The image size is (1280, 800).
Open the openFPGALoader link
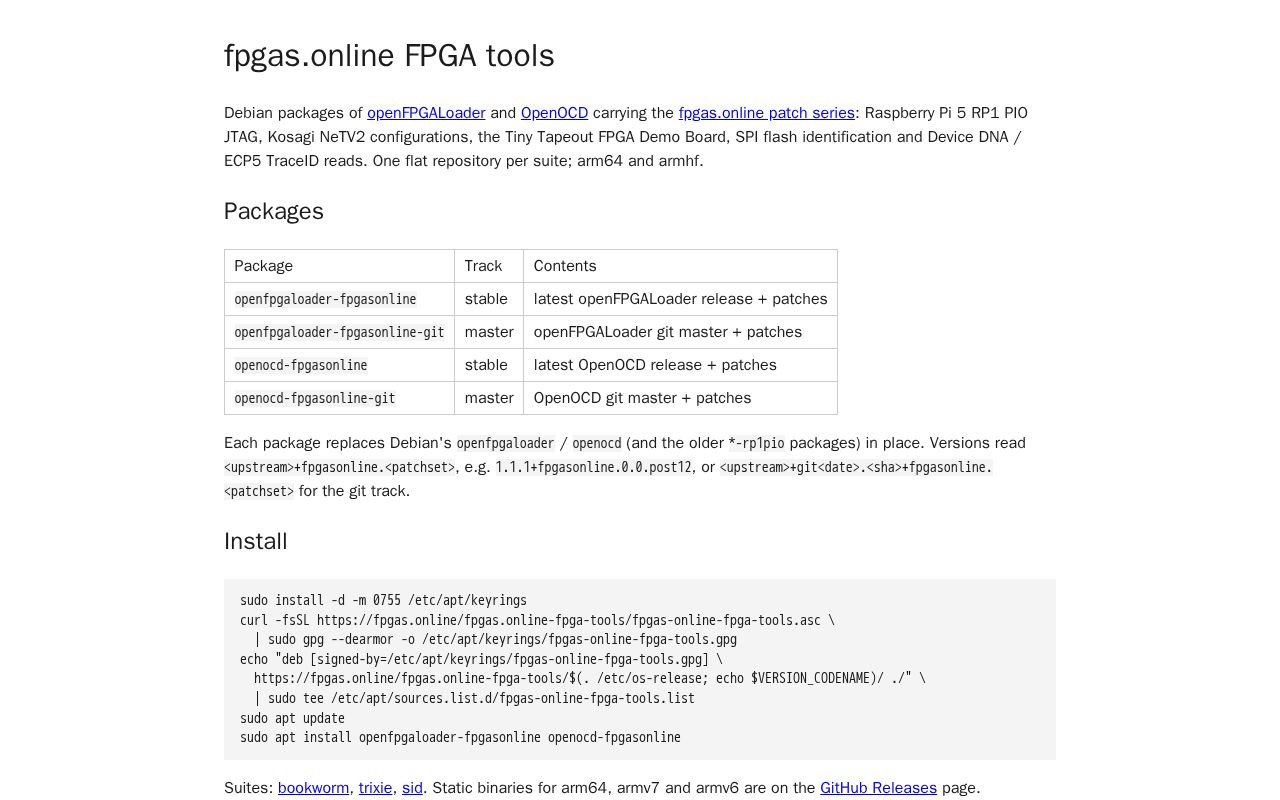coord(426,113)
